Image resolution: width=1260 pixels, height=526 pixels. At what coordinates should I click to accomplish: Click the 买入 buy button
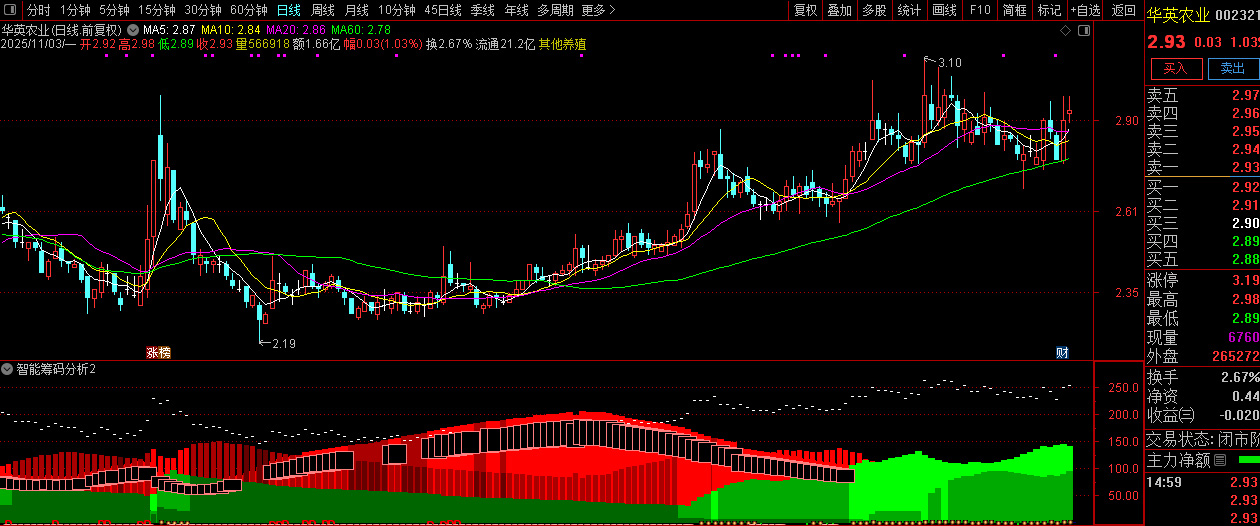click(x=1175, y=69)
